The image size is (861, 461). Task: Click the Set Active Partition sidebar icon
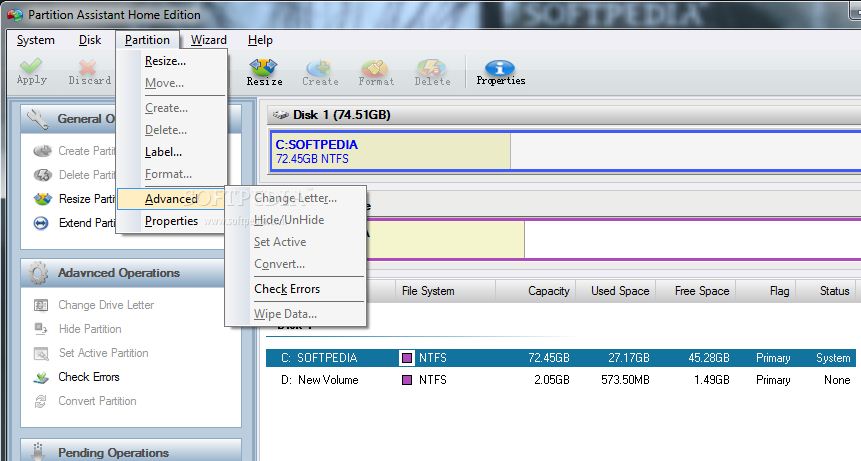tap(41, 353)
